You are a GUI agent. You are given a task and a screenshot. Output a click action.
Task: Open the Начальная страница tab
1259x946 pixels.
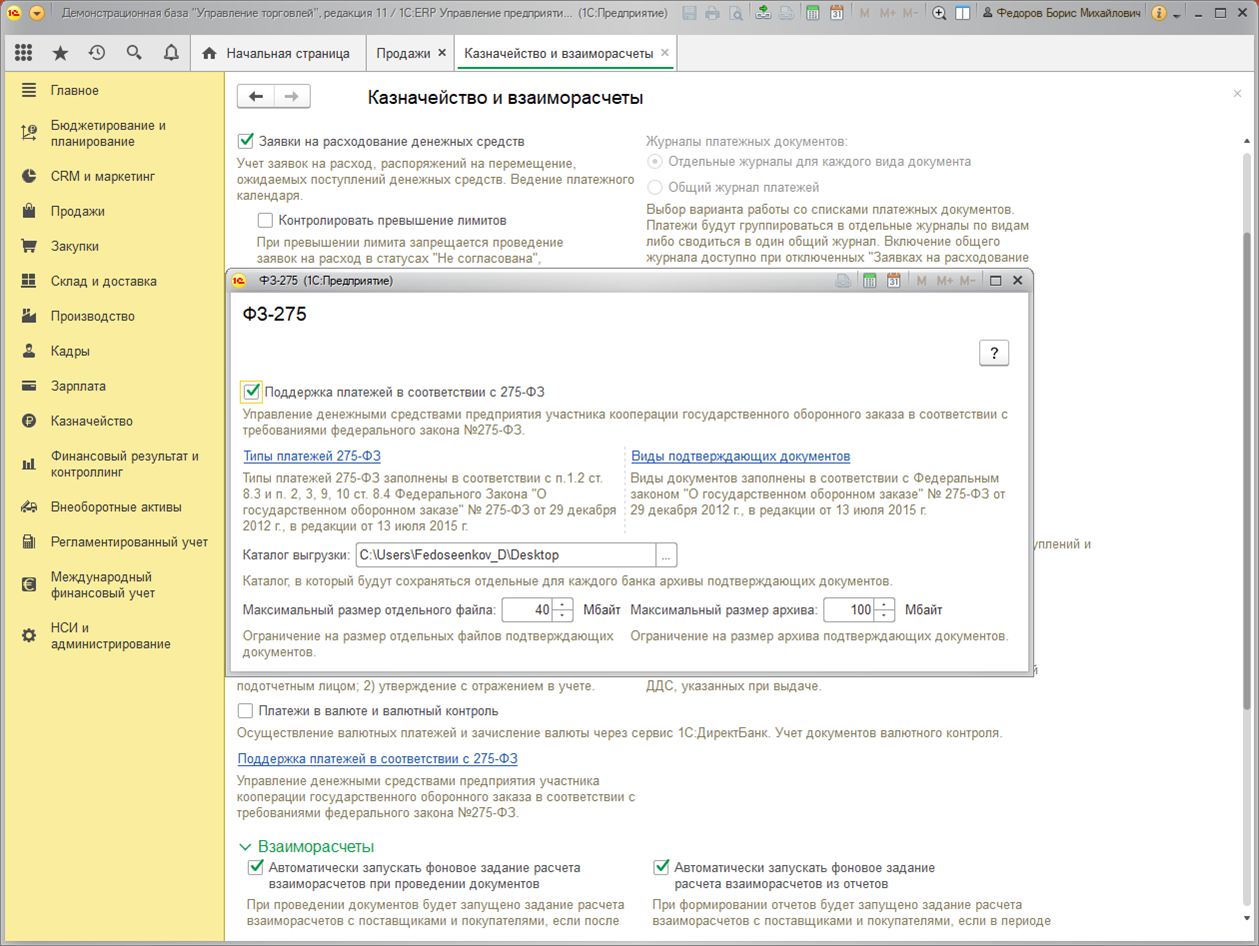pyautogui.click(x=277, y=53)
